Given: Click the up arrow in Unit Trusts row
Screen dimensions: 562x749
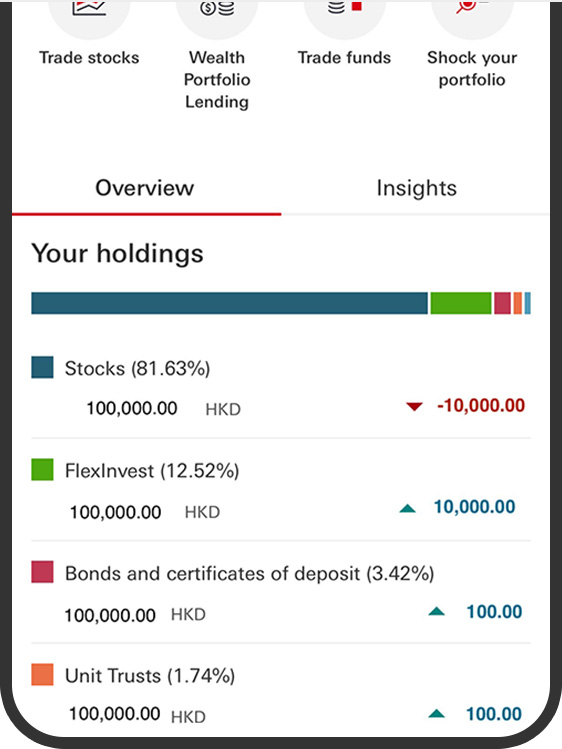Looking at the screenshot, I should click(436, 714).
